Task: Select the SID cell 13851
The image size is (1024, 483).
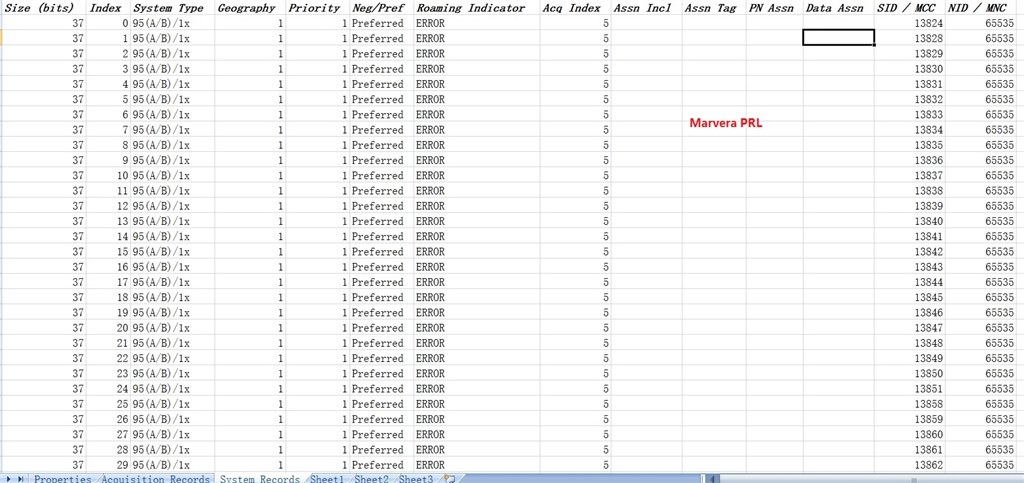Action: (910, 388)
